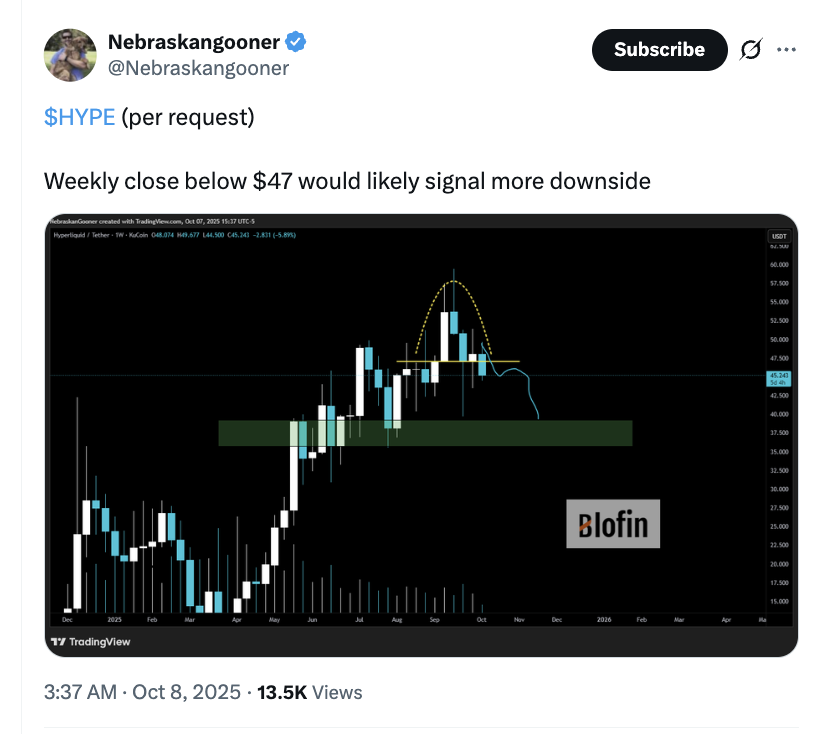Image resolution: width=820 pixels, height=734 pixels.
Task: Open Nebraskangooner's profile avatar
Action: 69,55
